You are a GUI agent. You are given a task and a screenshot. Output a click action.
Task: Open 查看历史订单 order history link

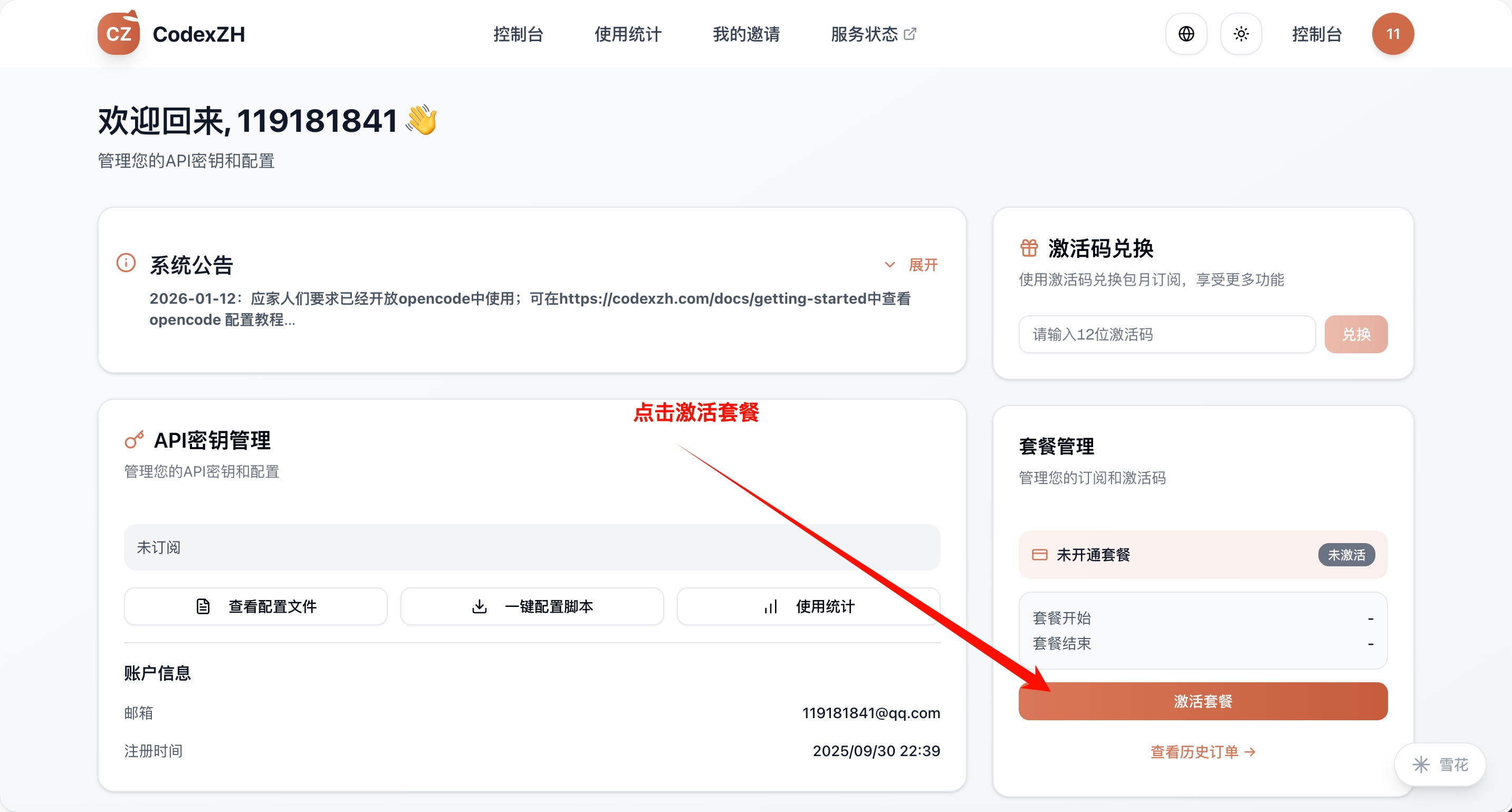(1202, 751)
